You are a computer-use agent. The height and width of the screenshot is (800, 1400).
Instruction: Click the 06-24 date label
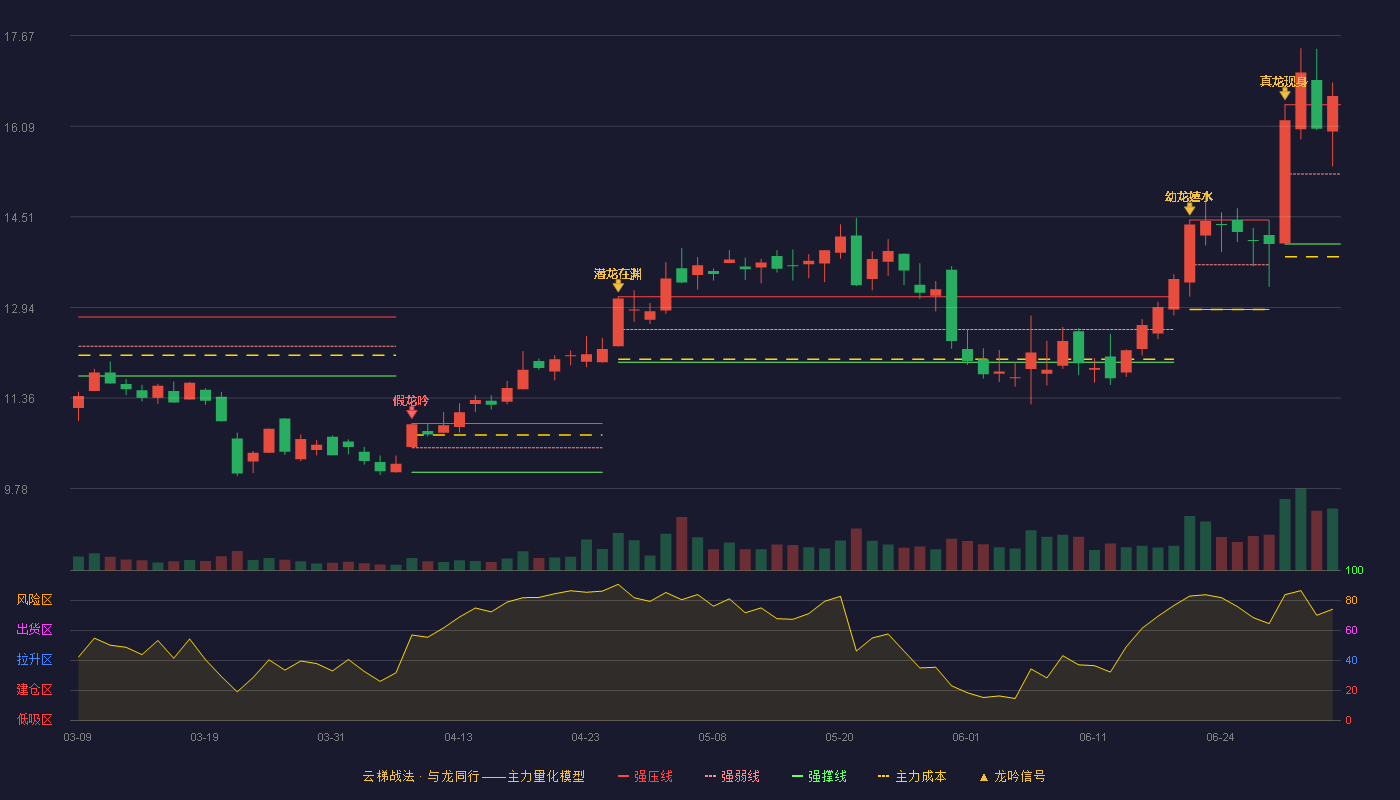click(1220, 737)
